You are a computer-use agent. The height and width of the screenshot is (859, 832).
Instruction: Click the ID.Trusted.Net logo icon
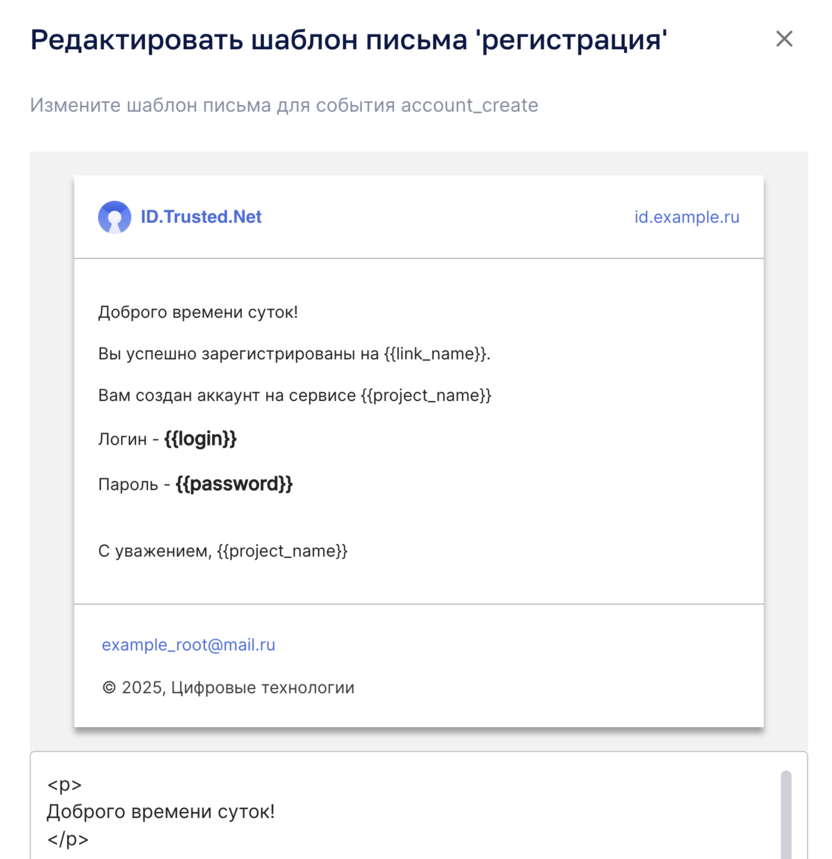[114, 217]
